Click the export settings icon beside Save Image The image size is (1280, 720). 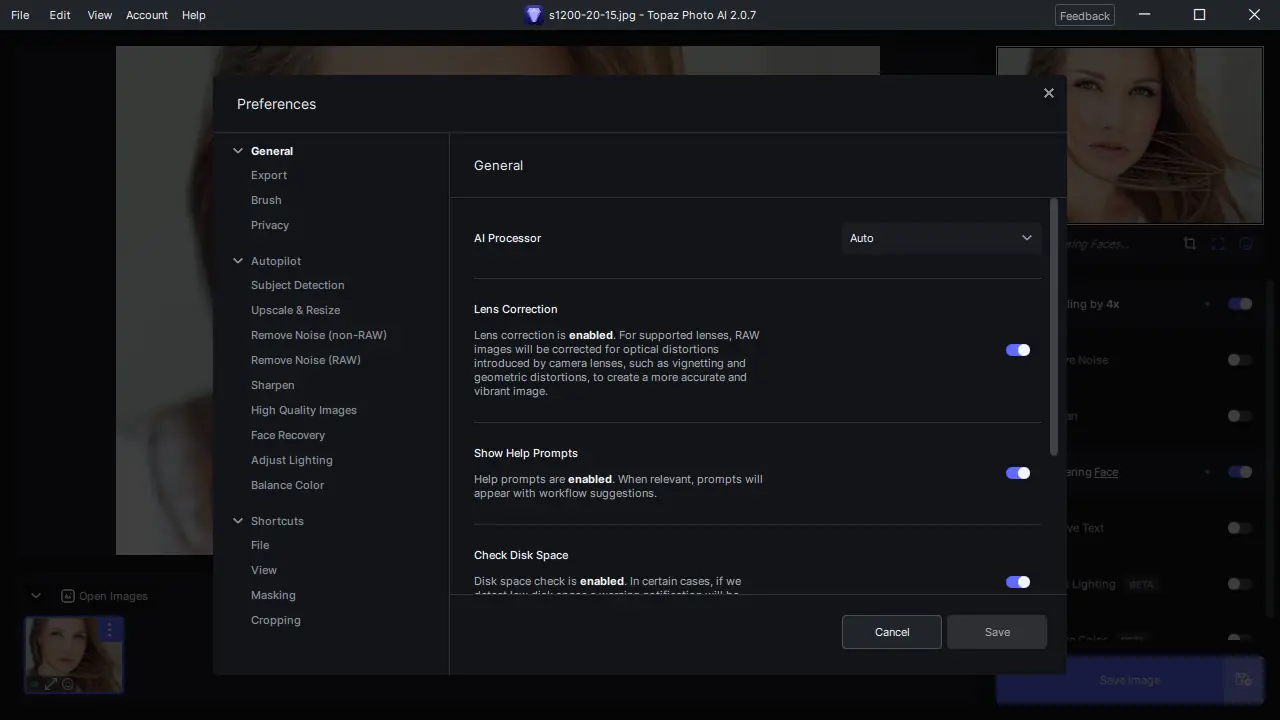coord(1243,680)
